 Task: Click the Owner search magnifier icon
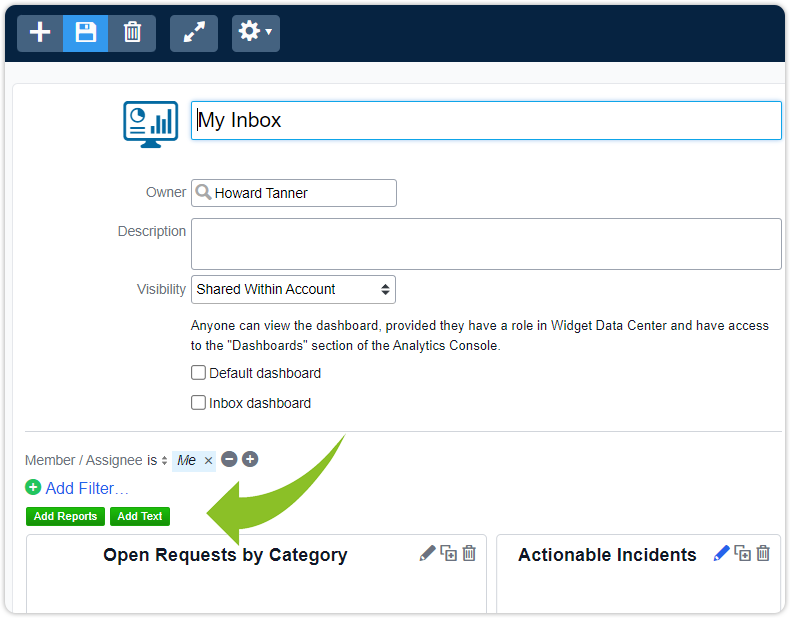pos(203,192)
